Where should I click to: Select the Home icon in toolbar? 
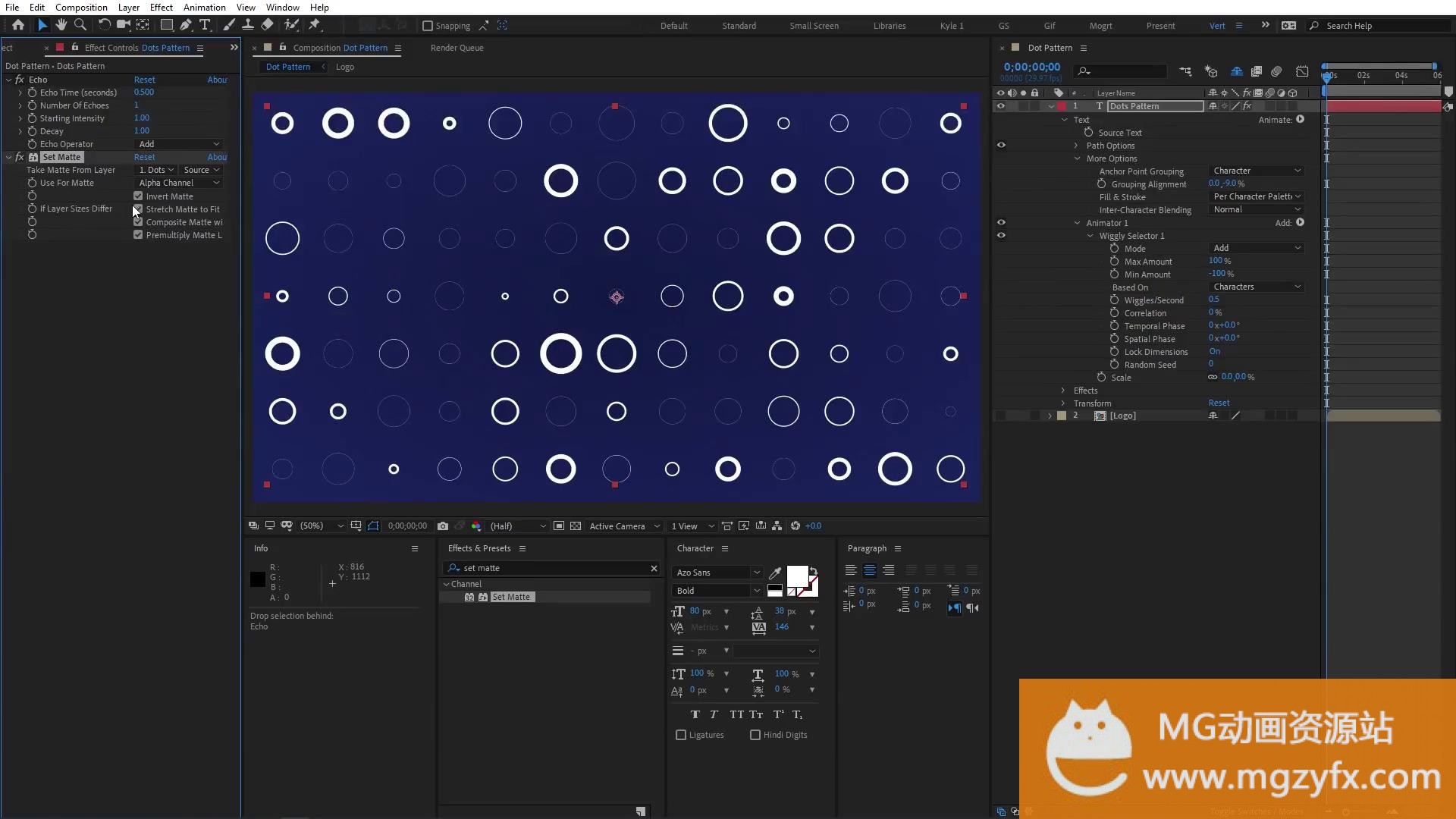click(x=18, y=25)
